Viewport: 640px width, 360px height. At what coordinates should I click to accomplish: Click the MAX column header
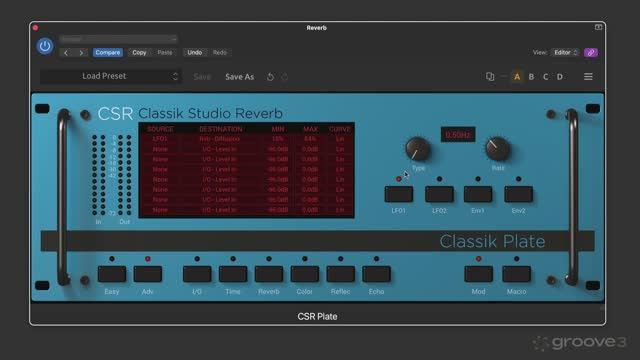point(311,129)
